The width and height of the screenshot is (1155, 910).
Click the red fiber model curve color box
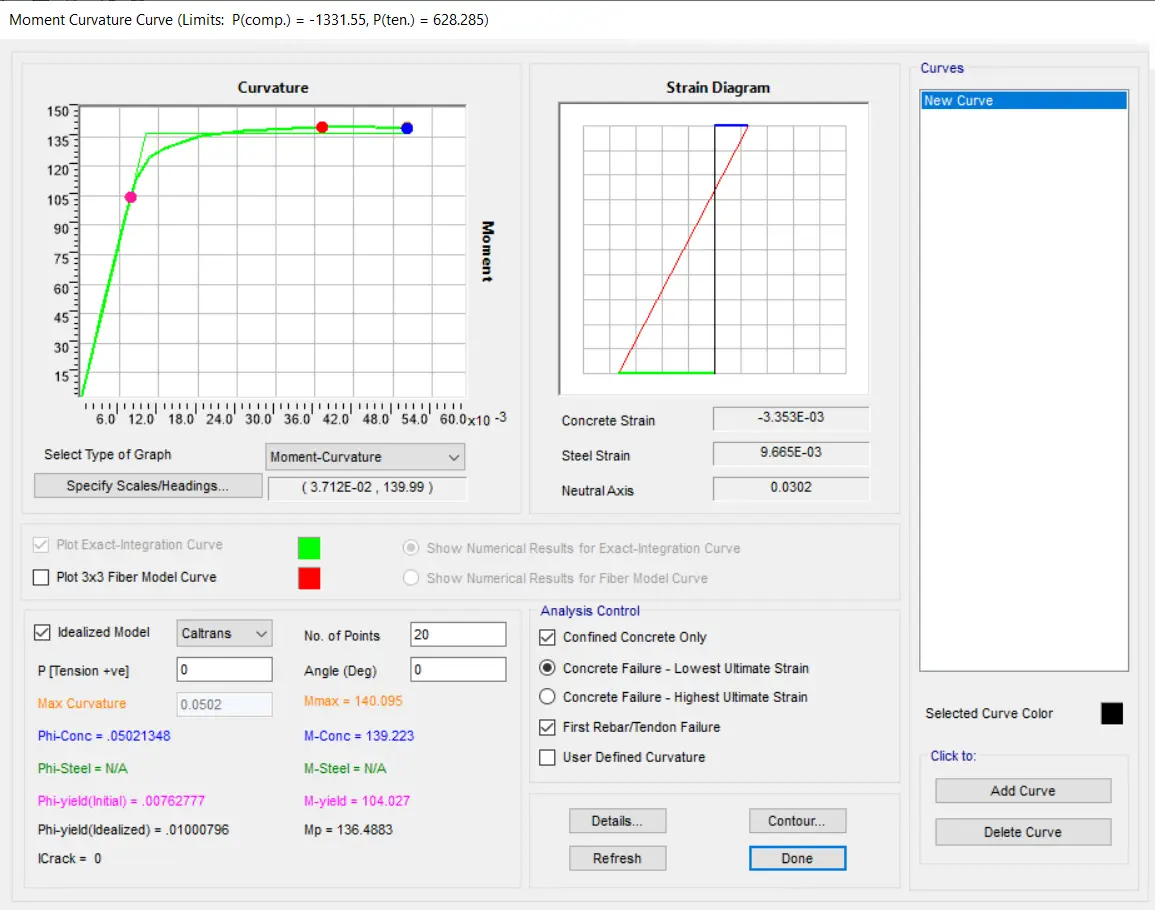309,578
